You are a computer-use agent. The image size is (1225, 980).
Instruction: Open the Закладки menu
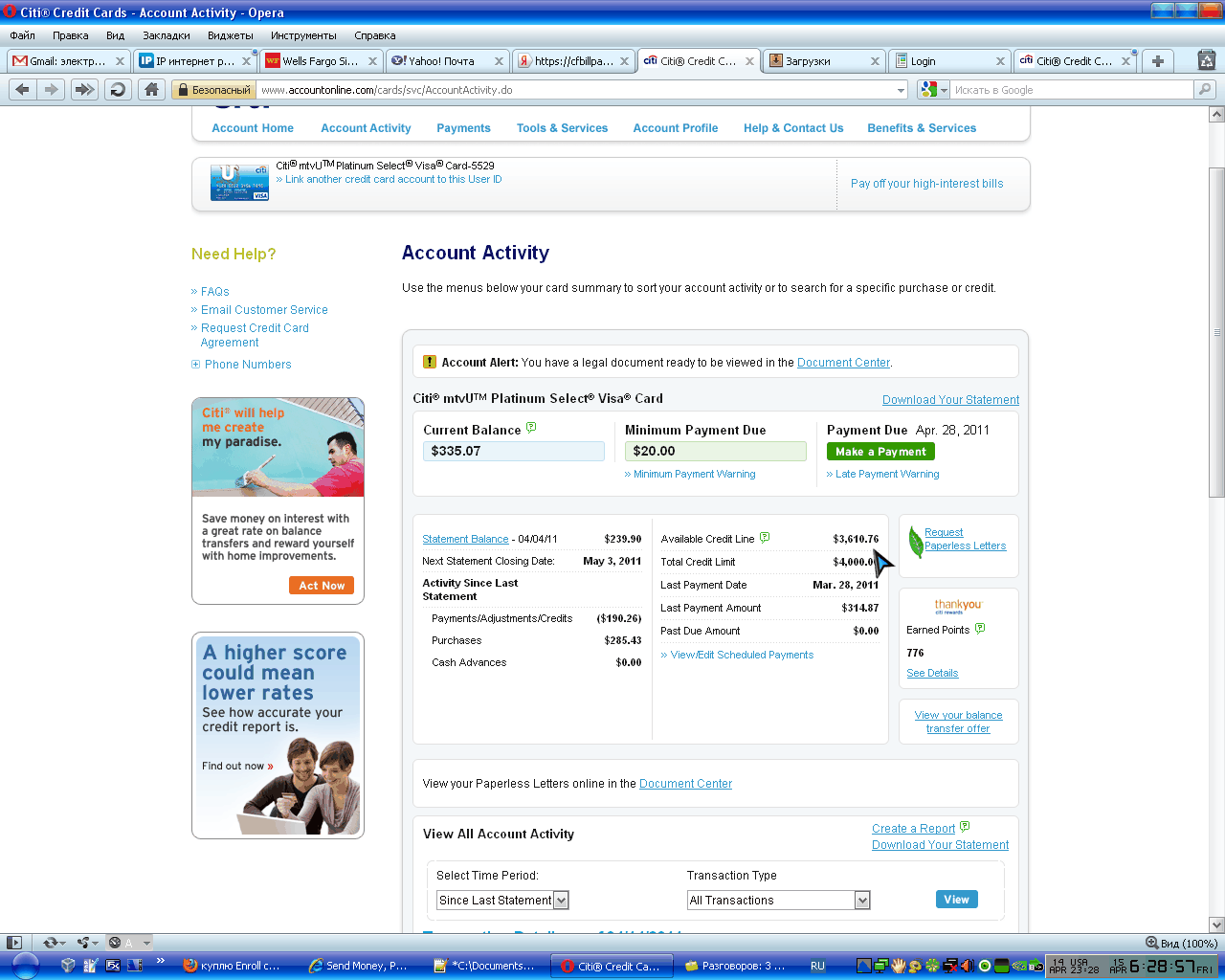pos(167,35)
